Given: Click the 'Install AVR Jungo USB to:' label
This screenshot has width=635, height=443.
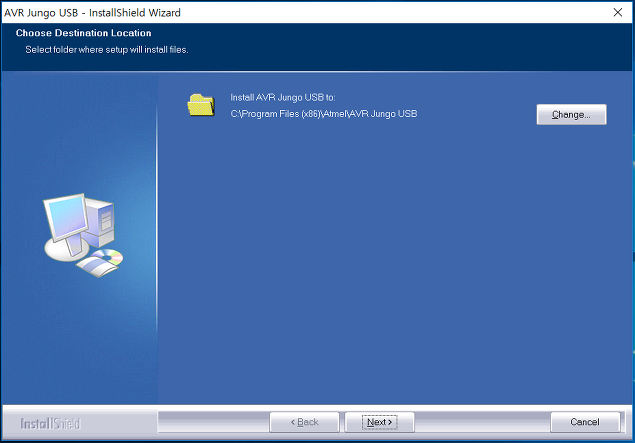Looking at the screenshot, I should pyautogui.click(x=283, y=97).
